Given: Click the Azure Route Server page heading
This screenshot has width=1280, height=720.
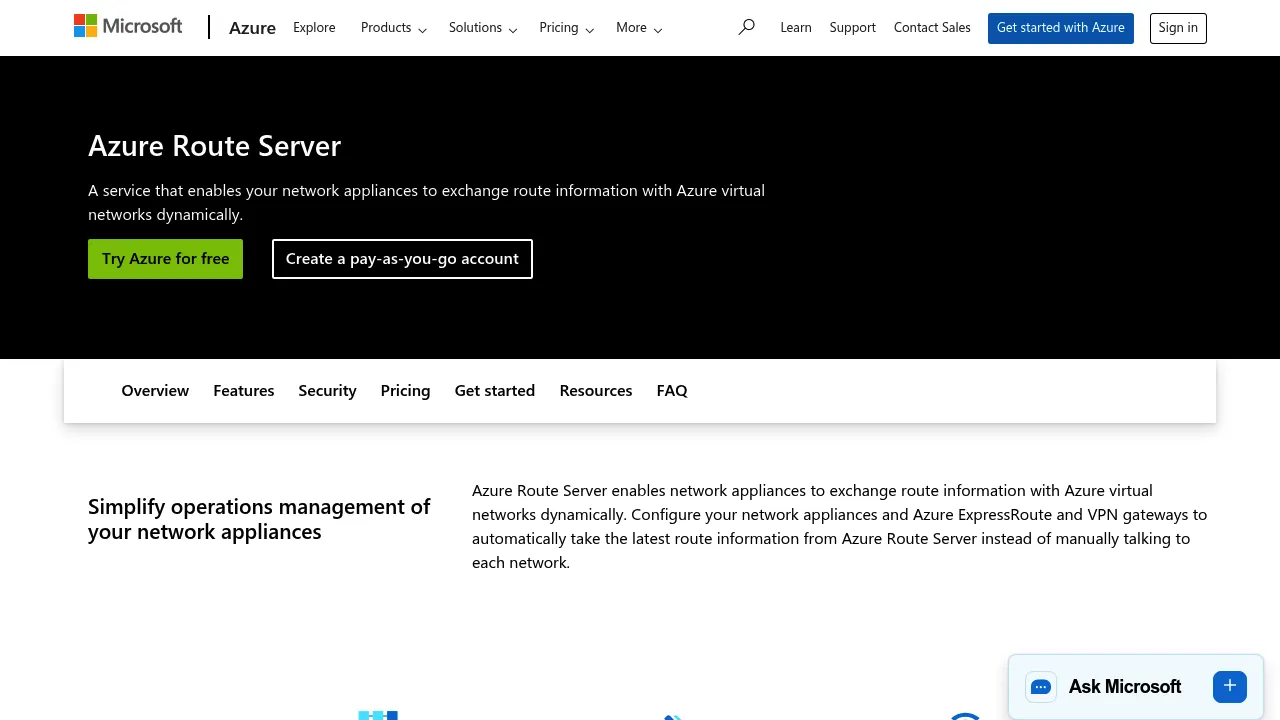Looking at the screenshot, I should [x=215, y=146].
